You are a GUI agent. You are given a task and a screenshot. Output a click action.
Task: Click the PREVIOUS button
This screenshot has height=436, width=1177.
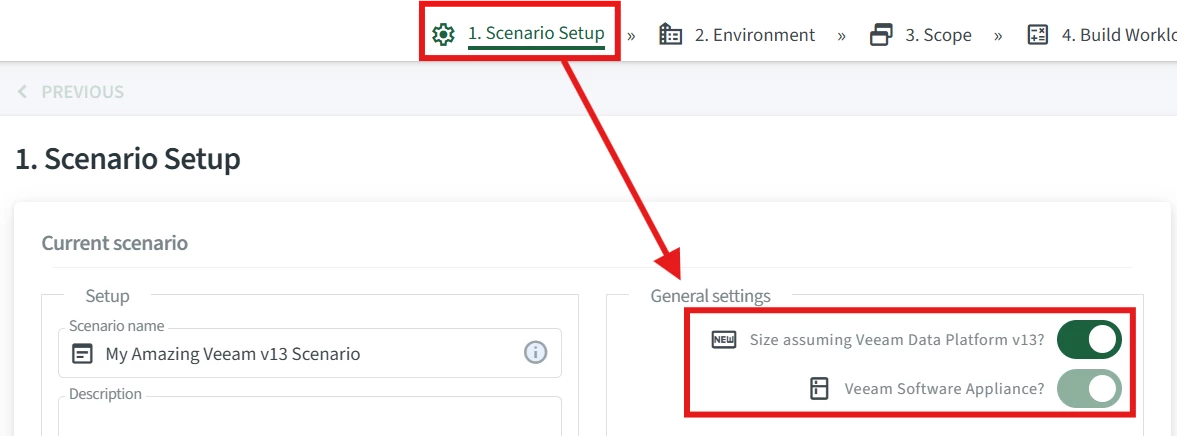(70, 92)
